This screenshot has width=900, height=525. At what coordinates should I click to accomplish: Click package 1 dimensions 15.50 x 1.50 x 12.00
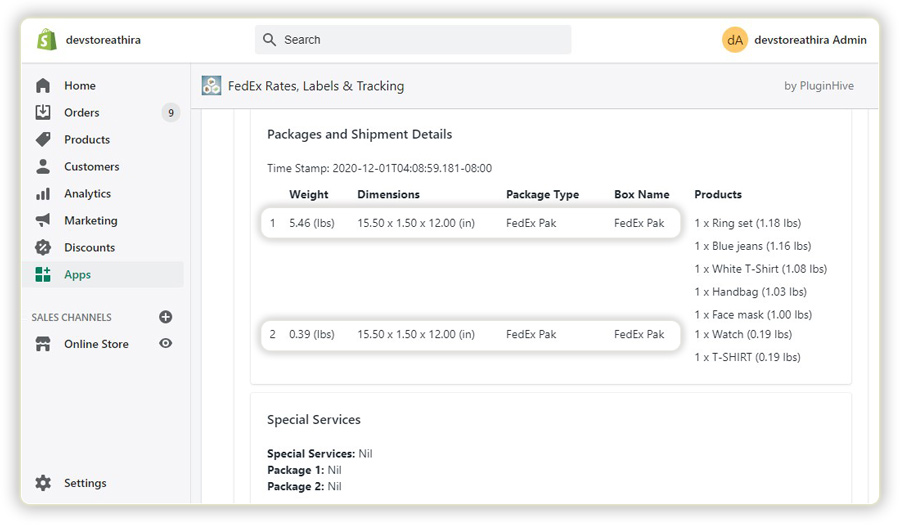click(x=416, y=223)
